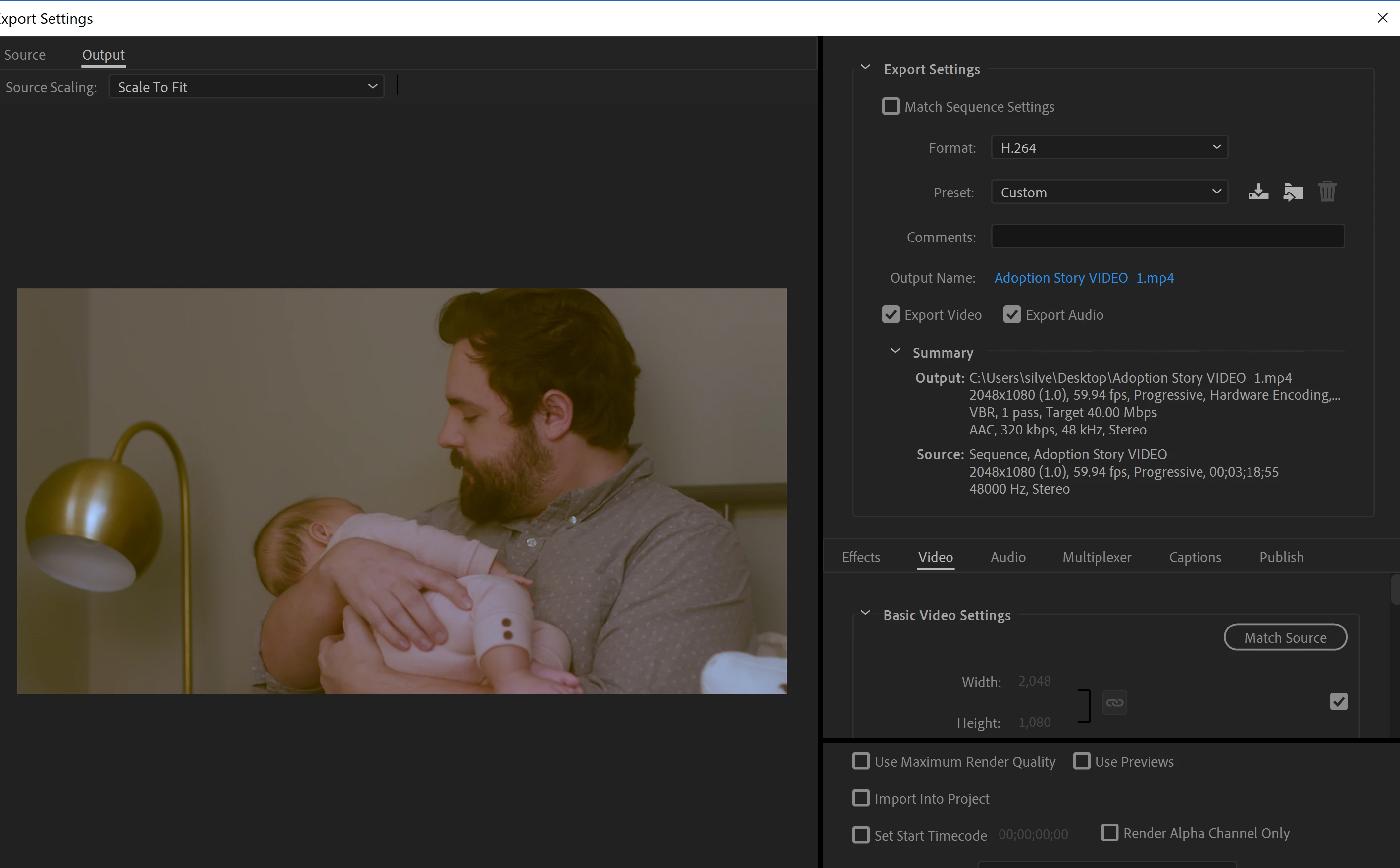This screenshot has height=868, width=1400.
Task: Enable Use Maximum Render Quality
Action: [861, 761]
